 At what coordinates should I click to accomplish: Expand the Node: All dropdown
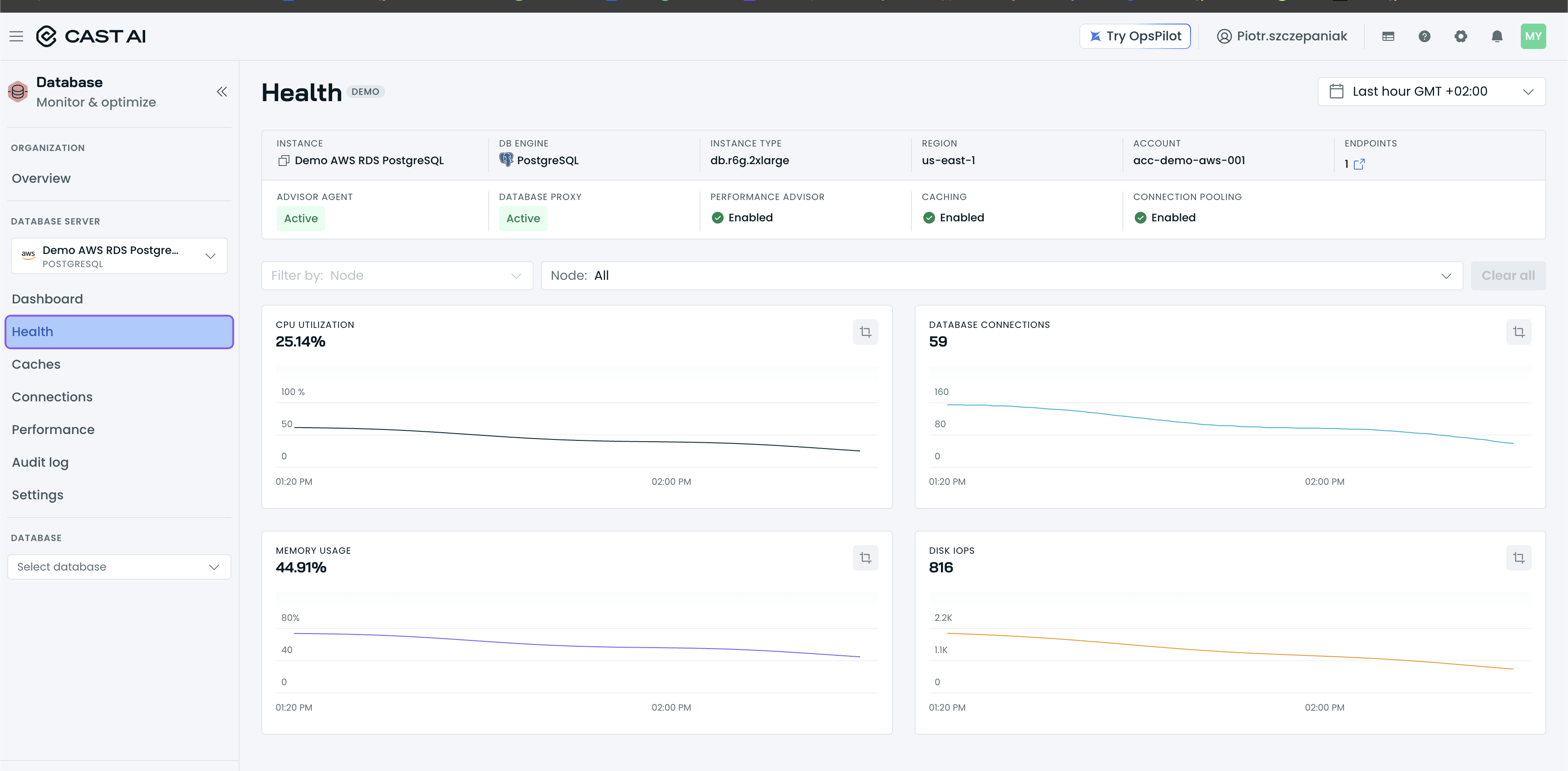click(1001, 276)
